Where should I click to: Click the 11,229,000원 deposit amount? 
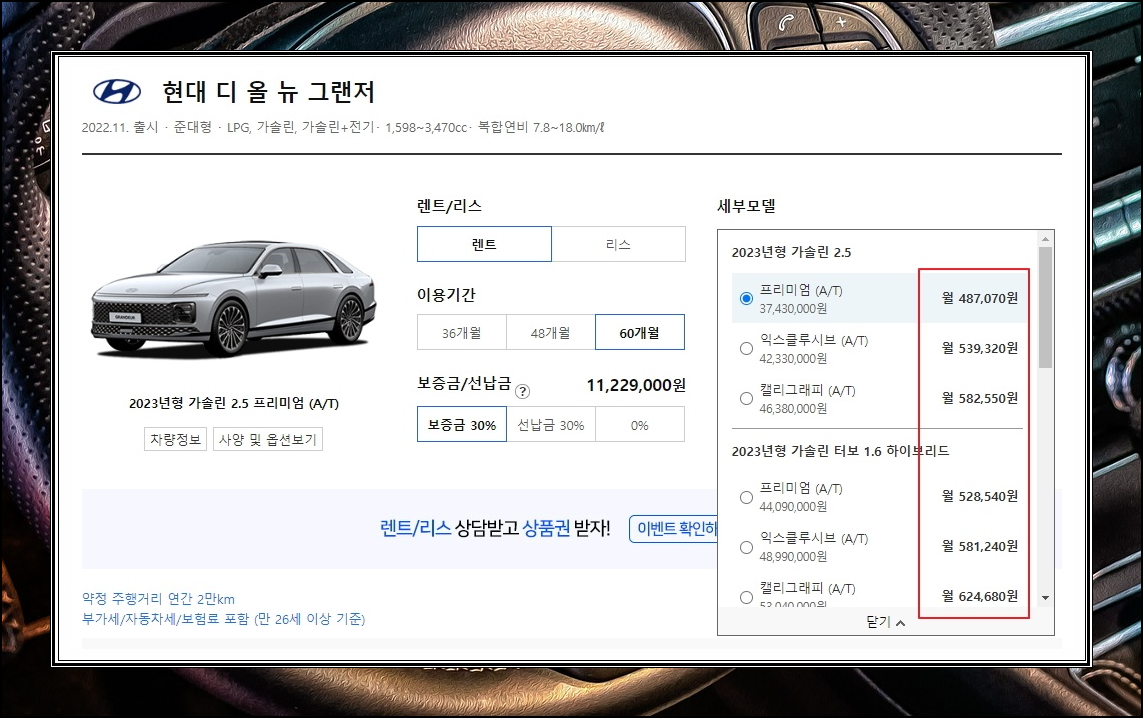click(x=636, y=386)
